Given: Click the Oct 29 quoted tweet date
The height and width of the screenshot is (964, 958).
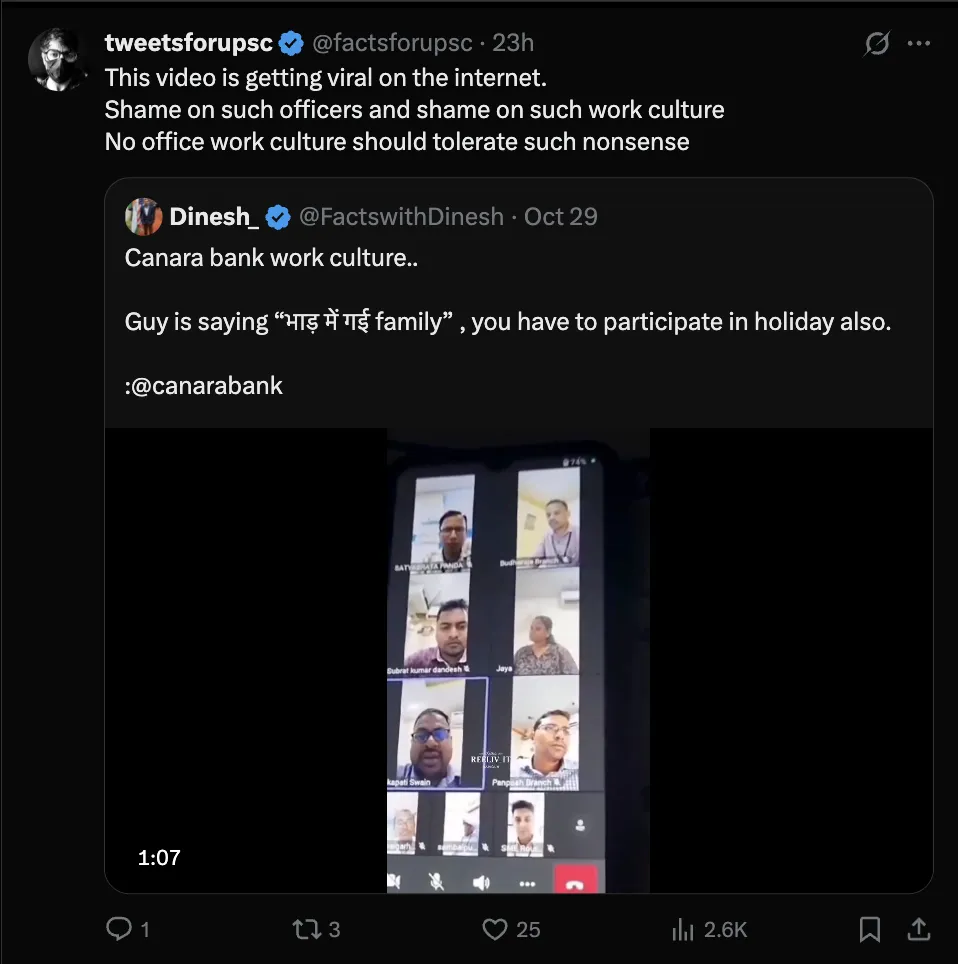Looking at the screenshot, I should point(561,216).
